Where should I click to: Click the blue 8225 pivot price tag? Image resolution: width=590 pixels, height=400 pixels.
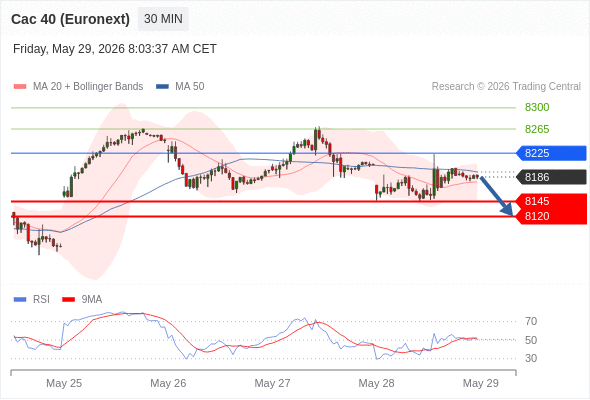[551, 153]
